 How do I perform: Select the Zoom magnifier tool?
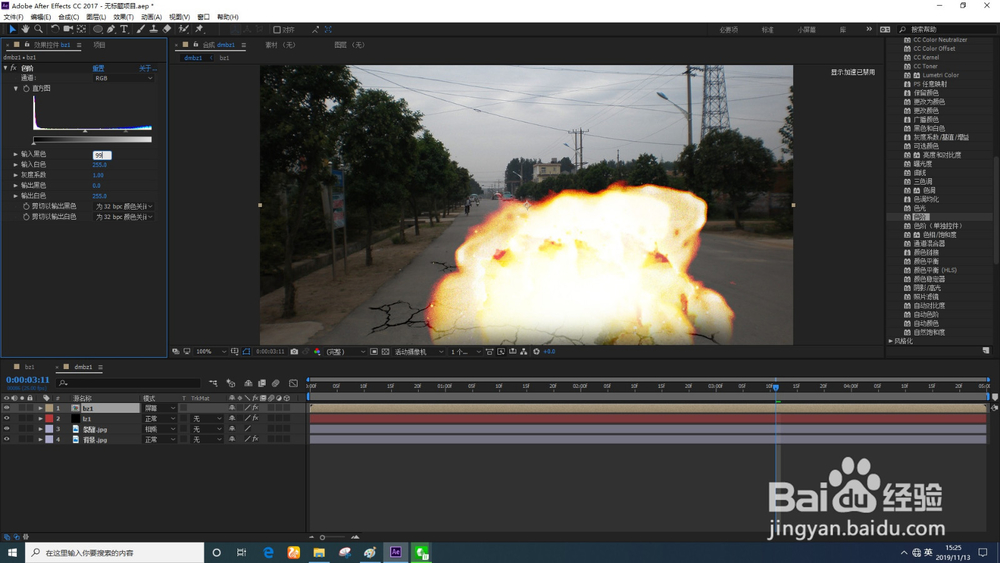(38, 29)
